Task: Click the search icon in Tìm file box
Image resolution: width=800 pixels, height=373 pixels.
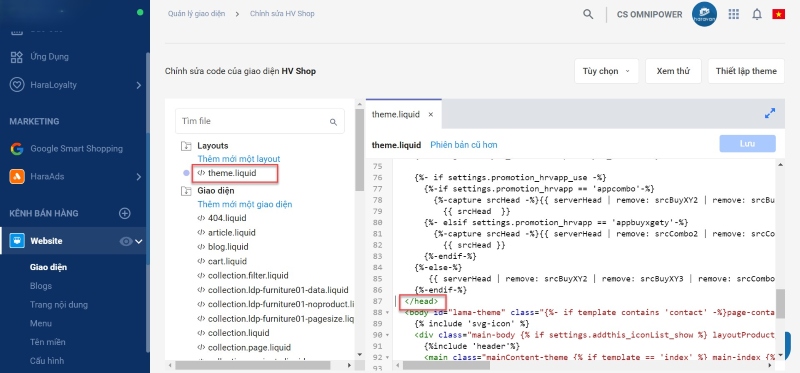Action: 333,121
